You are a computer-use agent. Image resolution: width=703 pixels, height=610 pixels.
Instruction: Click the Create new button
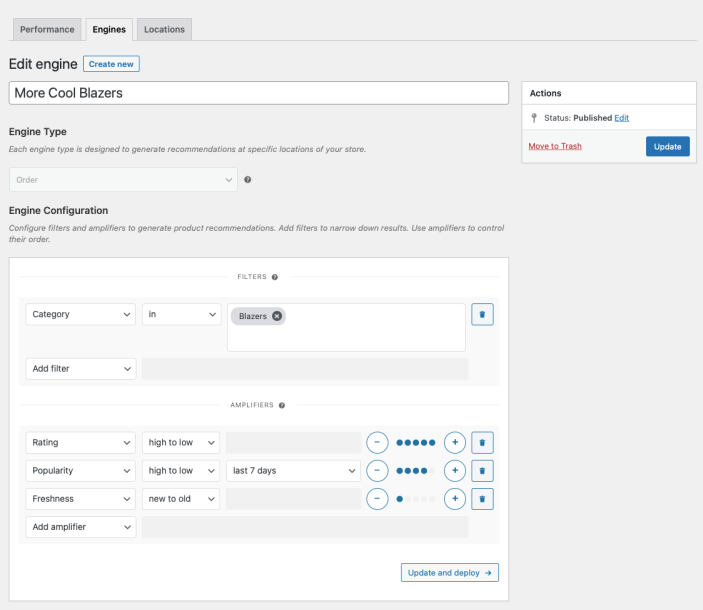pos(111,64)
